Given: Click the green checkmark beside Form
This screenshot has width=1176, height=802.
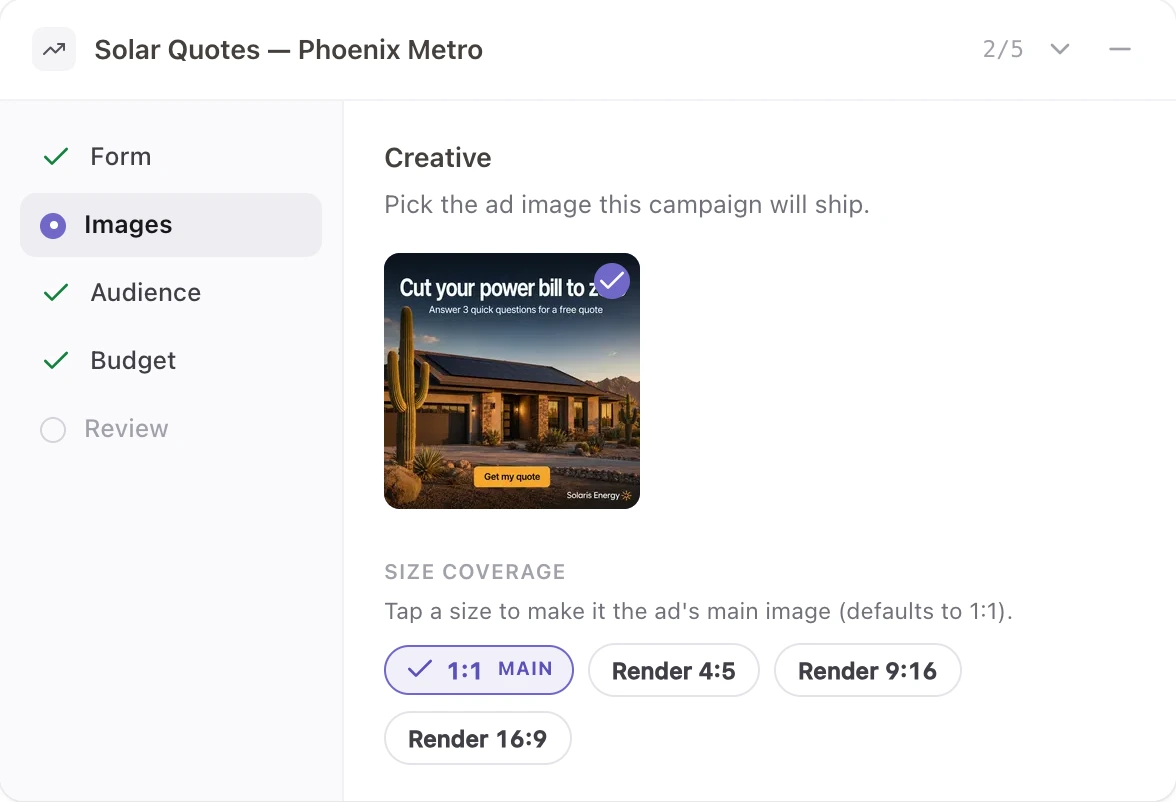Looking at the screenshot, I should coord(56,156).
